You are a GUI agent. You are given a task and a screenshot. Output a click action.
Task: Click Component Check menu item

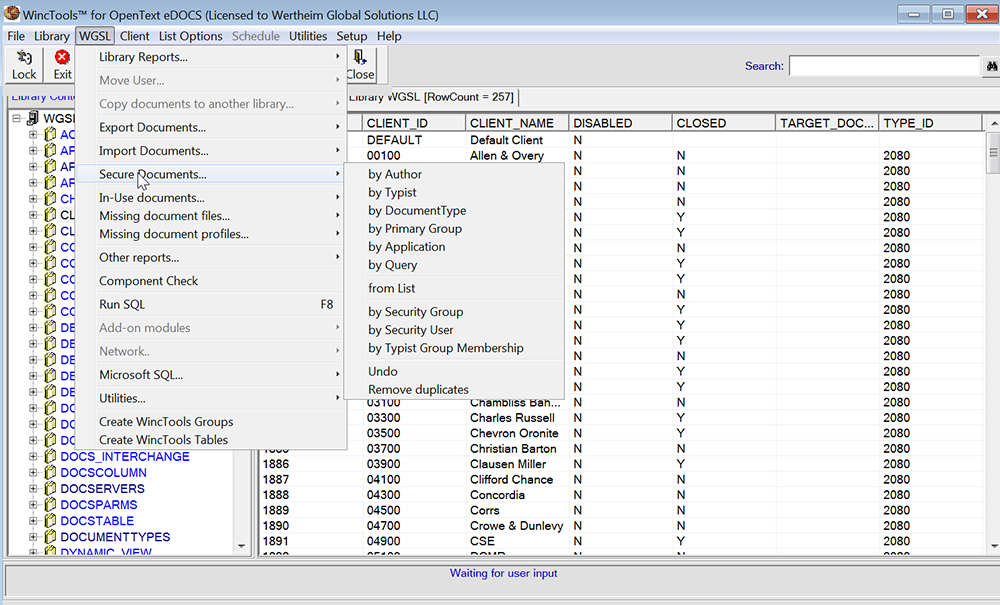coord(210,281)
